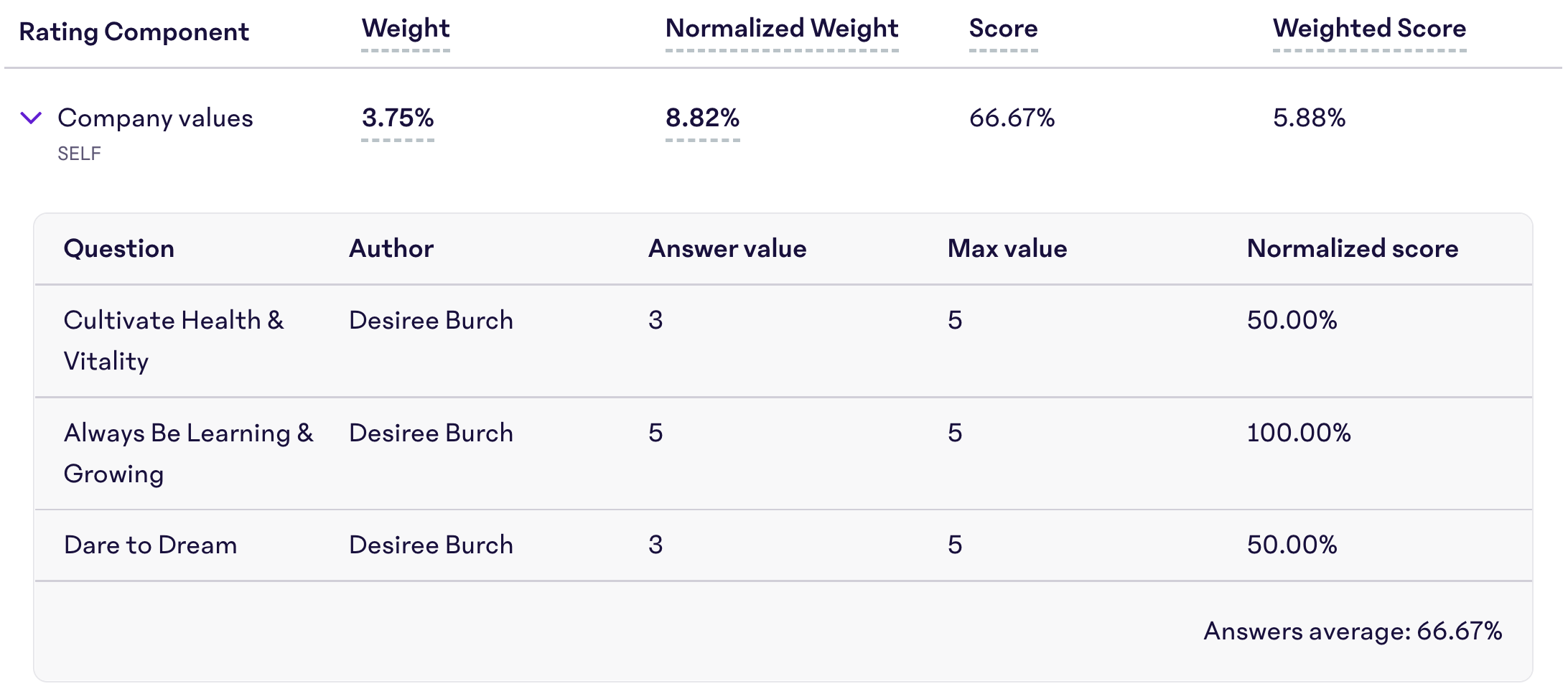This screenshot has height=699, width=1568.
Task: Click the 3.75% weight value
Action: point(398,118)
